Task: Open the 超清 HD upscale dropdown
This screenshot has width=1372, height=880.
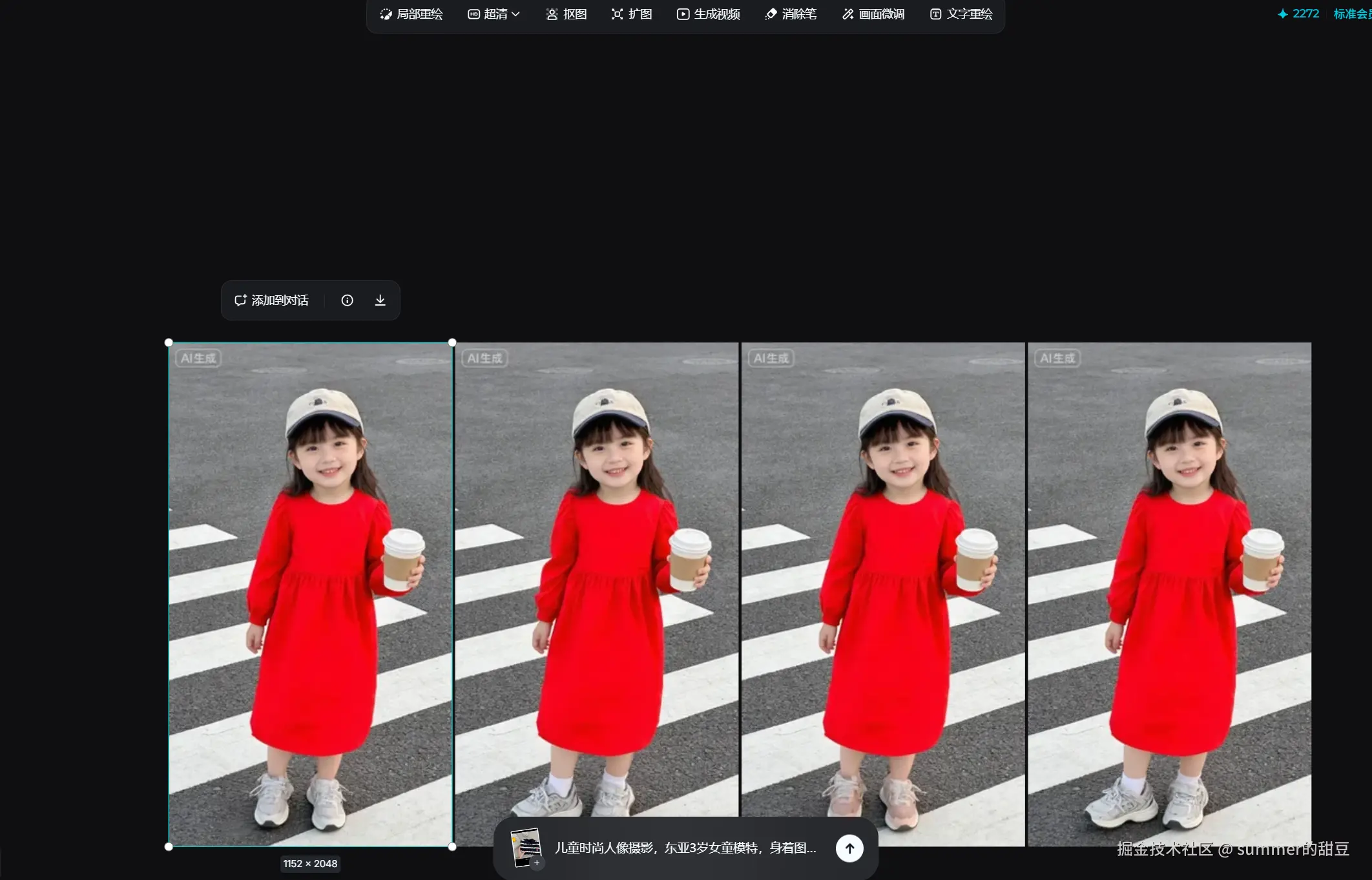Action: [494, 14]
